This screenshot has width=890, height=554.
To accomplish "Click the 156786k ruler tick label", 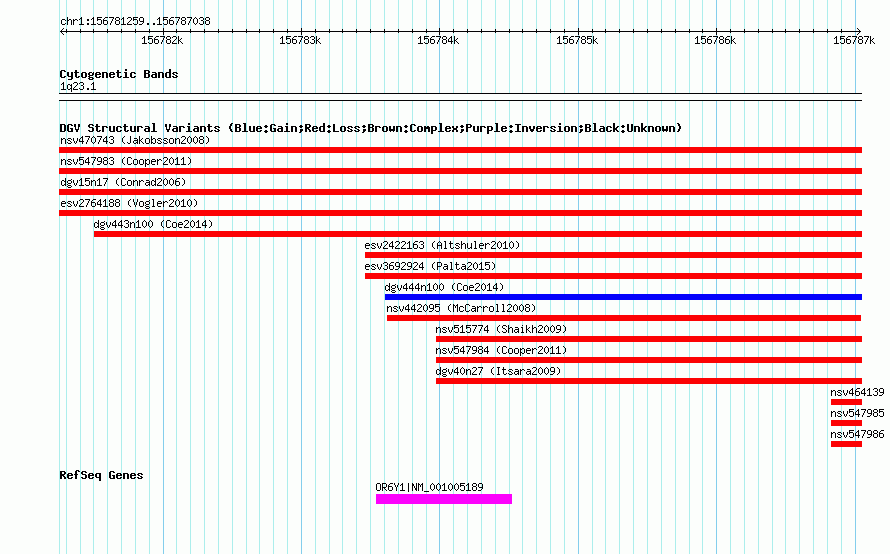I will 715,40.
